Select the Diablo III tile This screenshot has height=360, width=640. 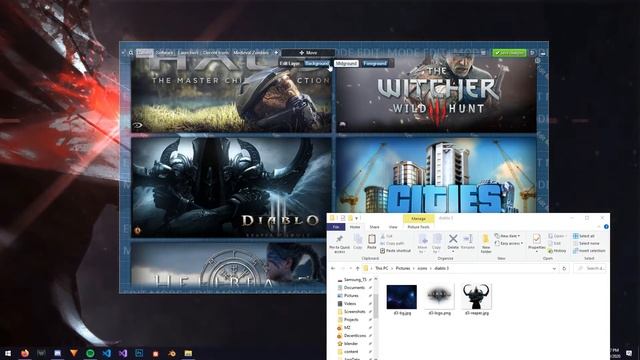pos(231,187)
